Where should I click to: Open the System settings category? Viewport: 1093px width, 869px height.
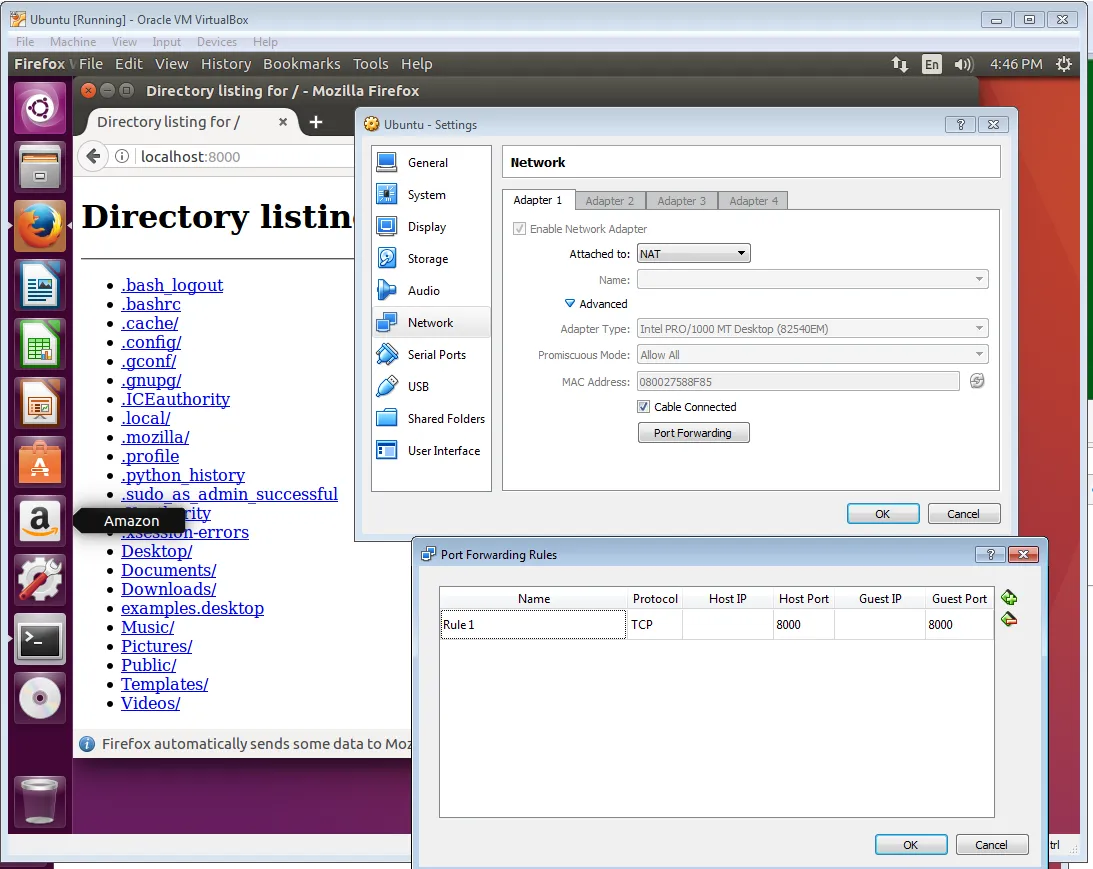(431, 194)
